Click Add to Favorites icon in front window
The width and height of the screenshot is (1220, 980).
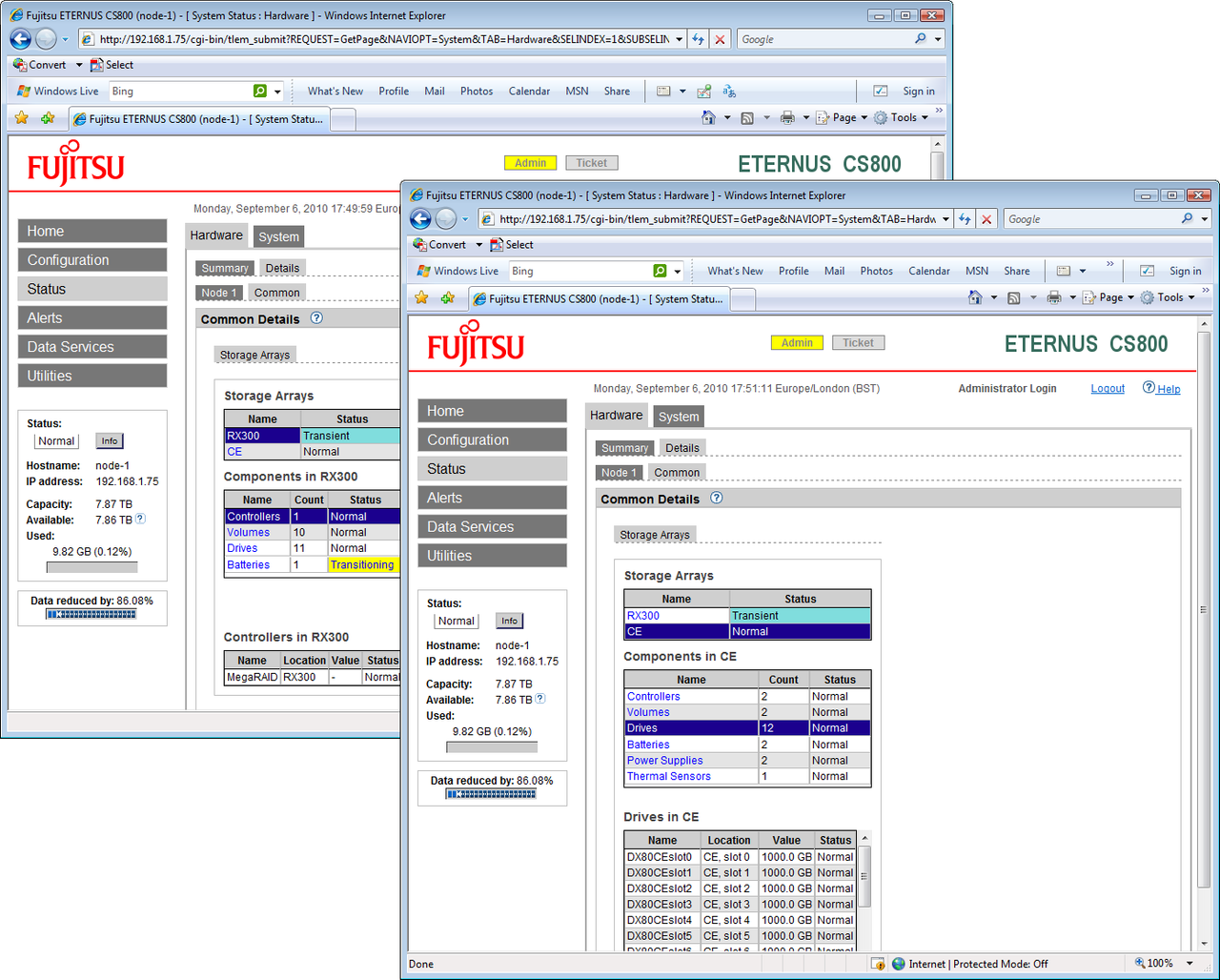pyautogui.click(x=448, y=297)
